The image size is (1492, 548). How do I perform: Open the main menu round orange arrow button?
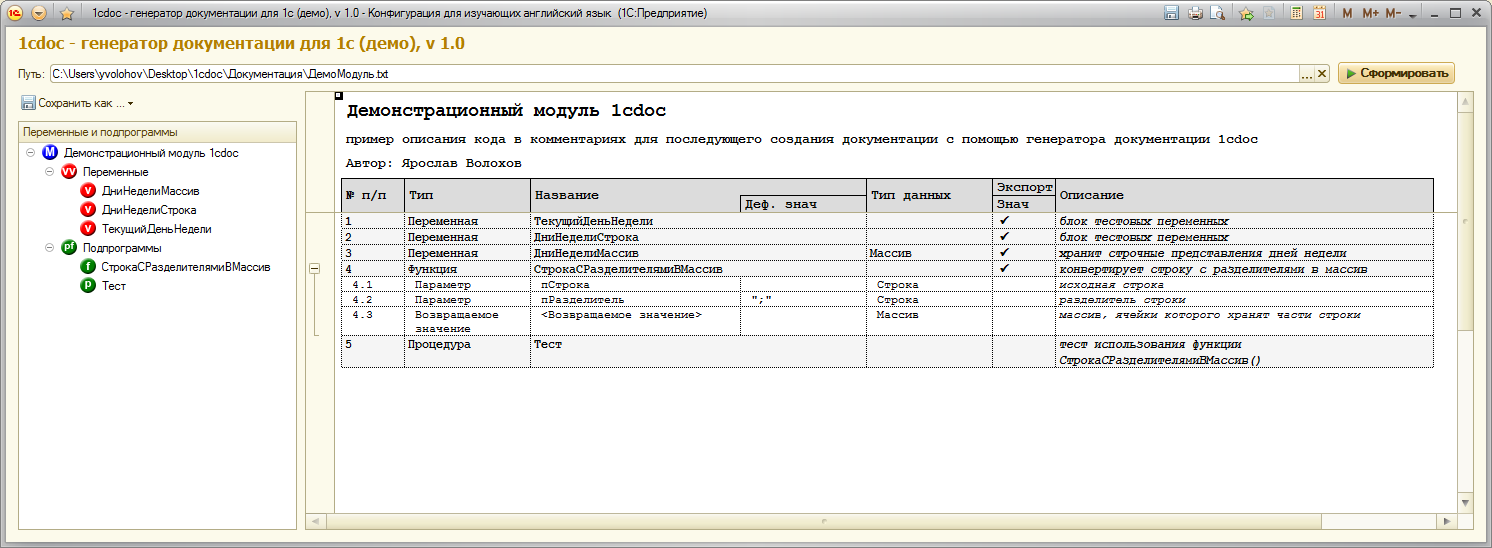[x=40, y=13]
